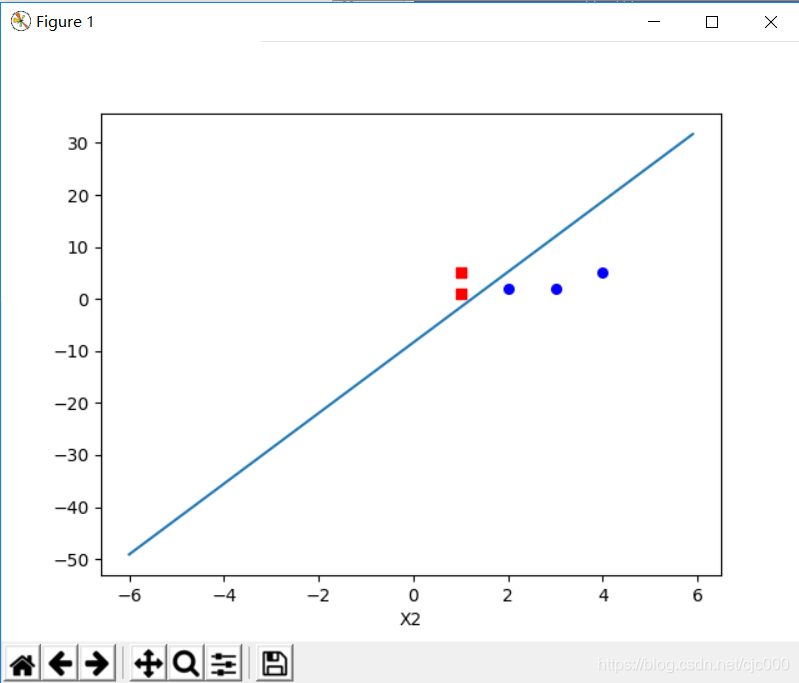Click the −20 y-axis tick label
The image size is (799, 683).
click(71, 404)
